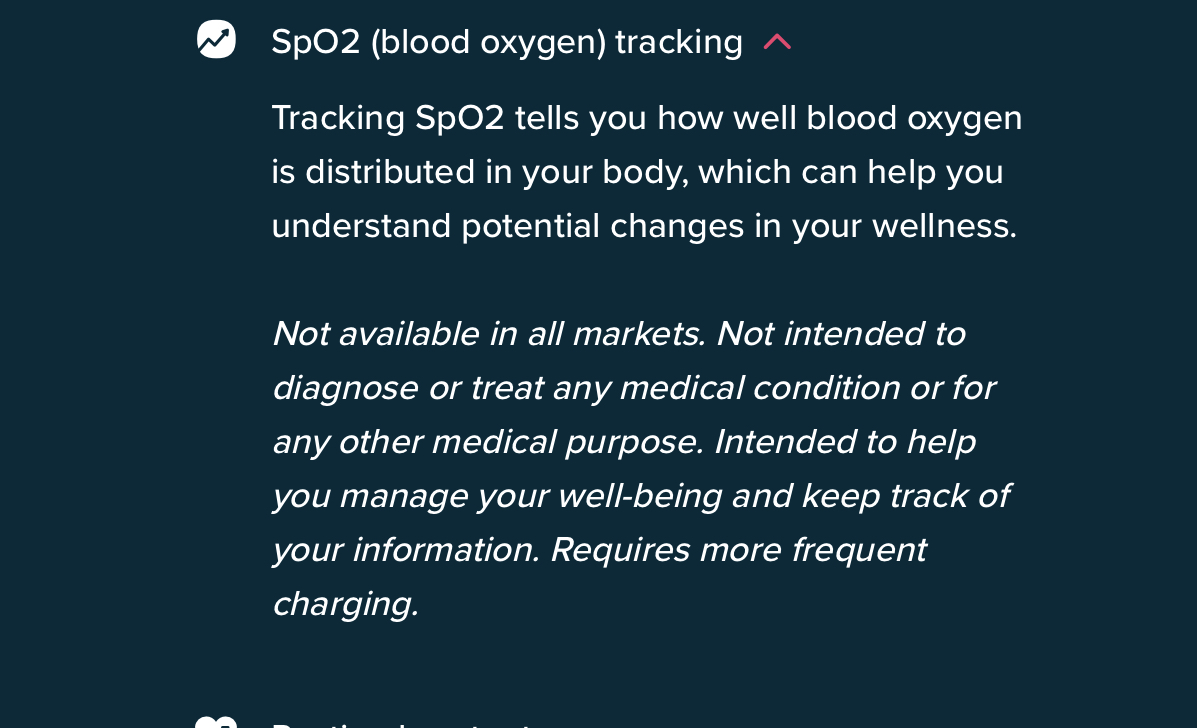The image size is (1197, 728).
Task: Click 'Intended to help' in the italic disclaimer
Action: click(845, 442)
